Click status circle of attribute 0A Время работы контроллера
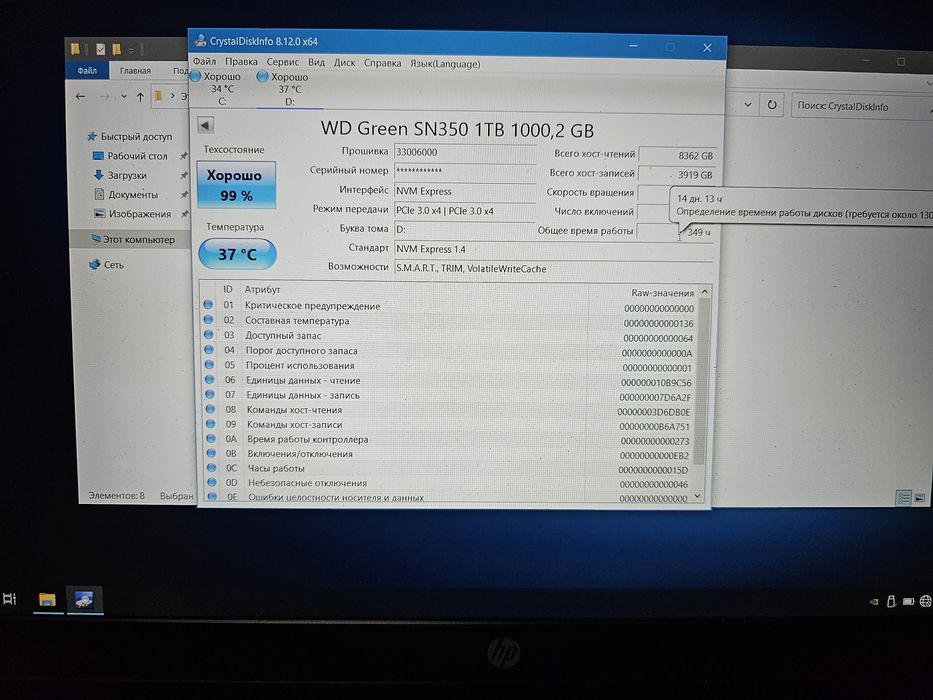The image size is (933, 700). click(x=211, y=438)
